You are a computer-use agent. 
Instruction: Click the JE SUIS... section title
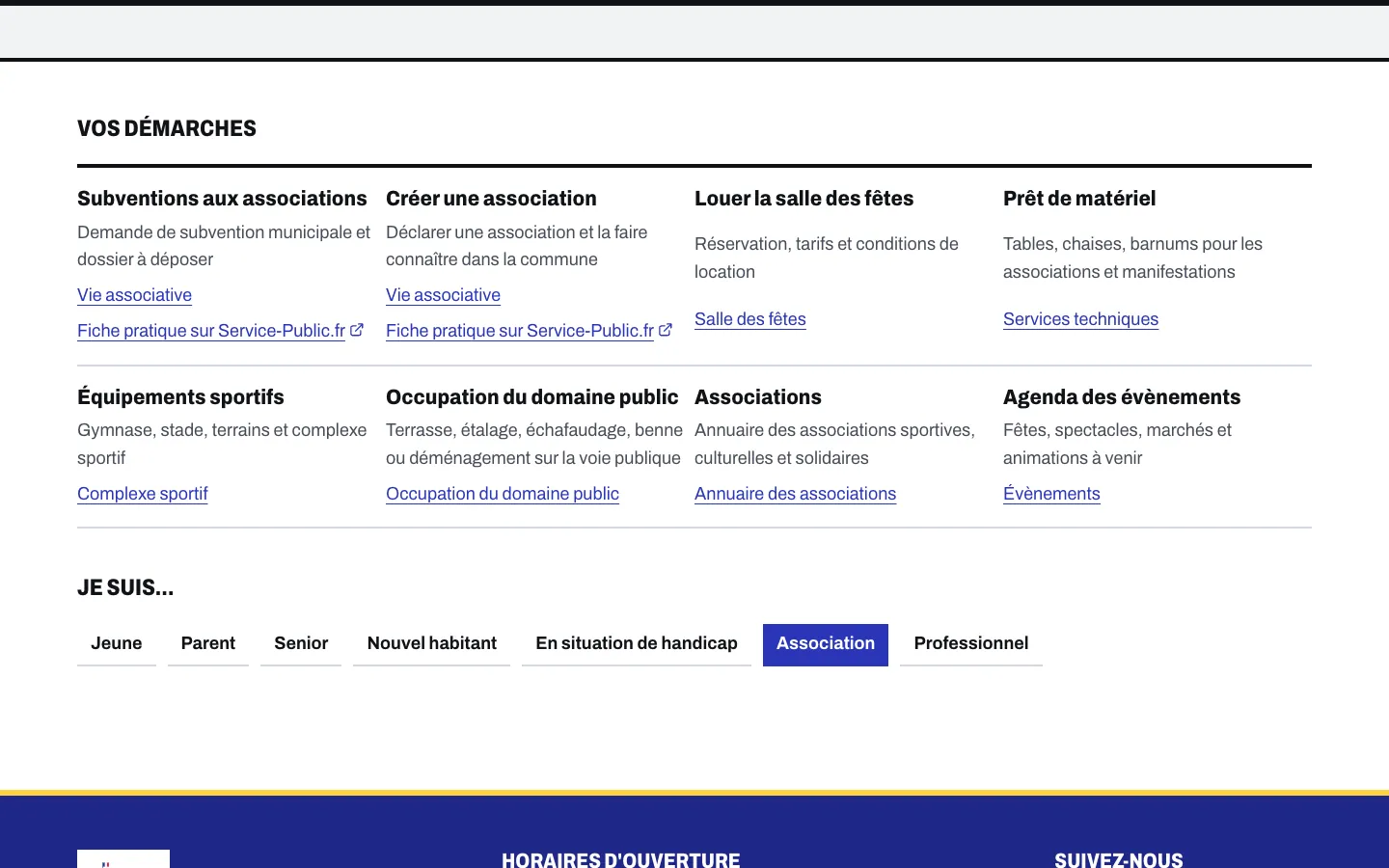(x=125, y=587)
